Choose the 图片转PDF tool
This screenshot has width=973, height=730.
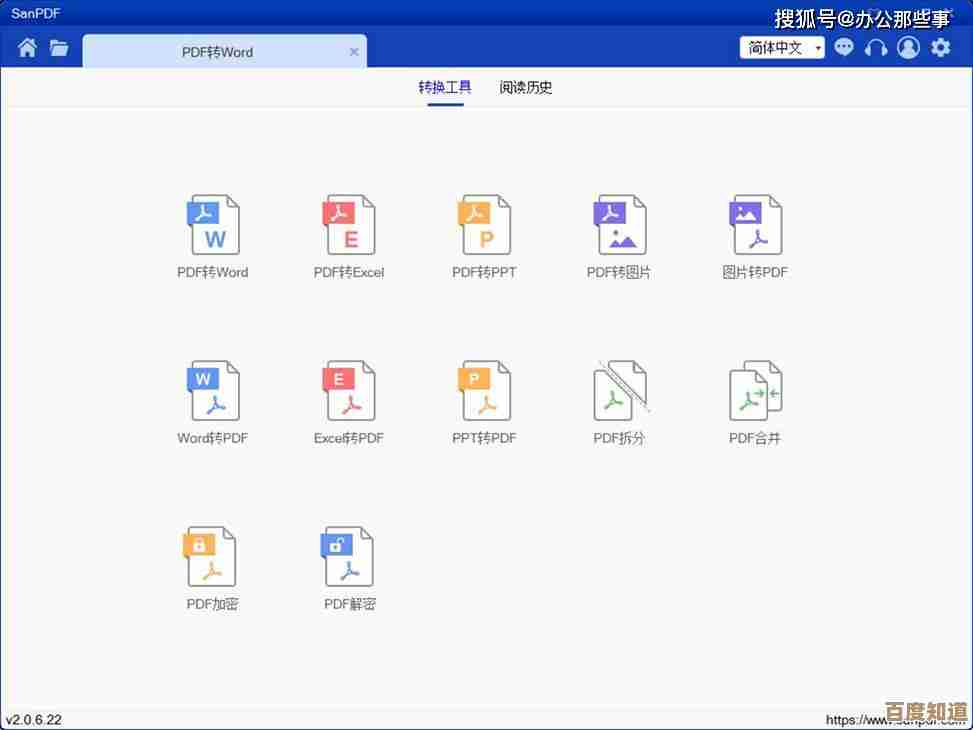(755, 225)
